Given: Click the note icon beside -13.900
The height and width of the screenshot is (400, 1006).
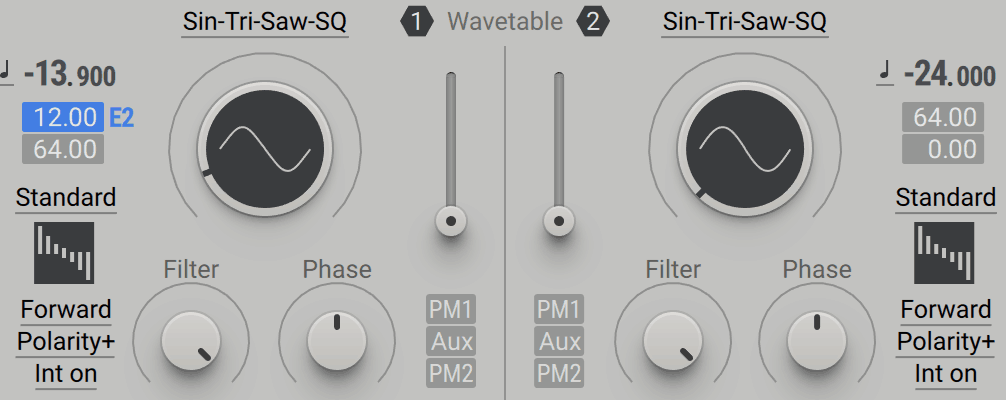Looking at the screenshot, I should pos(7,73).
